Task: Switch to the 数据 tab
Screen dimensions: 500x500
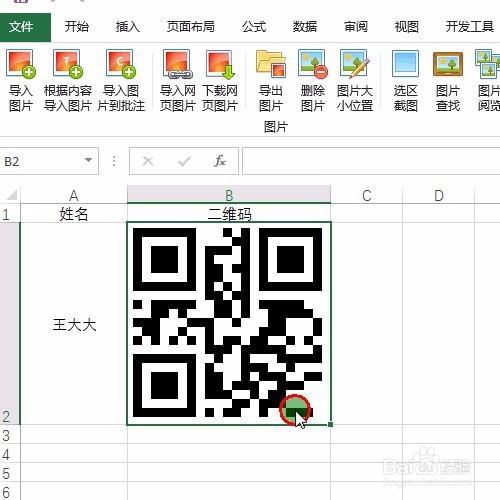Action: pyautogui.click(x=305, y=27)
